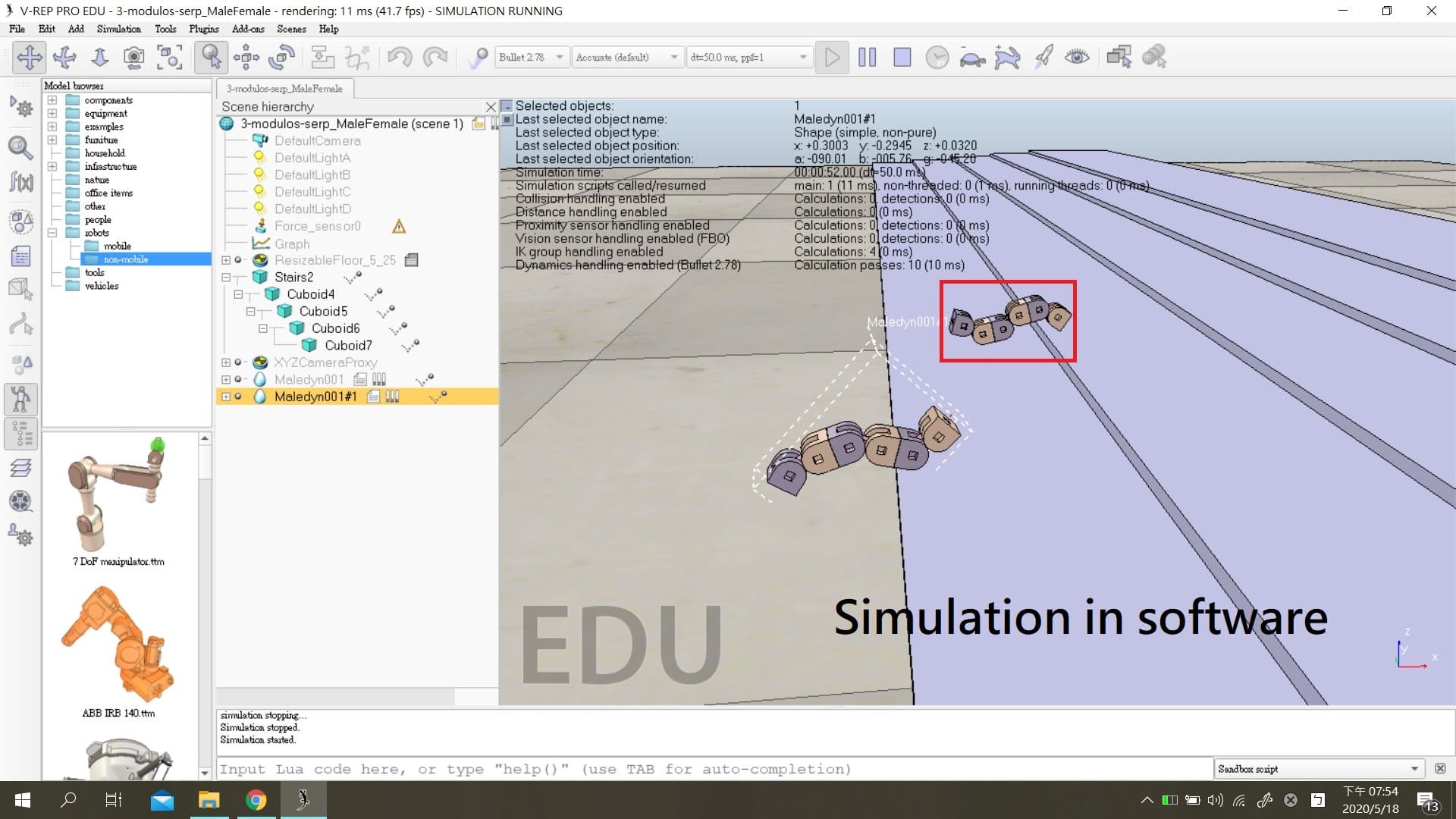Toggle threaded rendering rocket icon
This screenshot has height=819, width=1456.
click(1043, 57)
